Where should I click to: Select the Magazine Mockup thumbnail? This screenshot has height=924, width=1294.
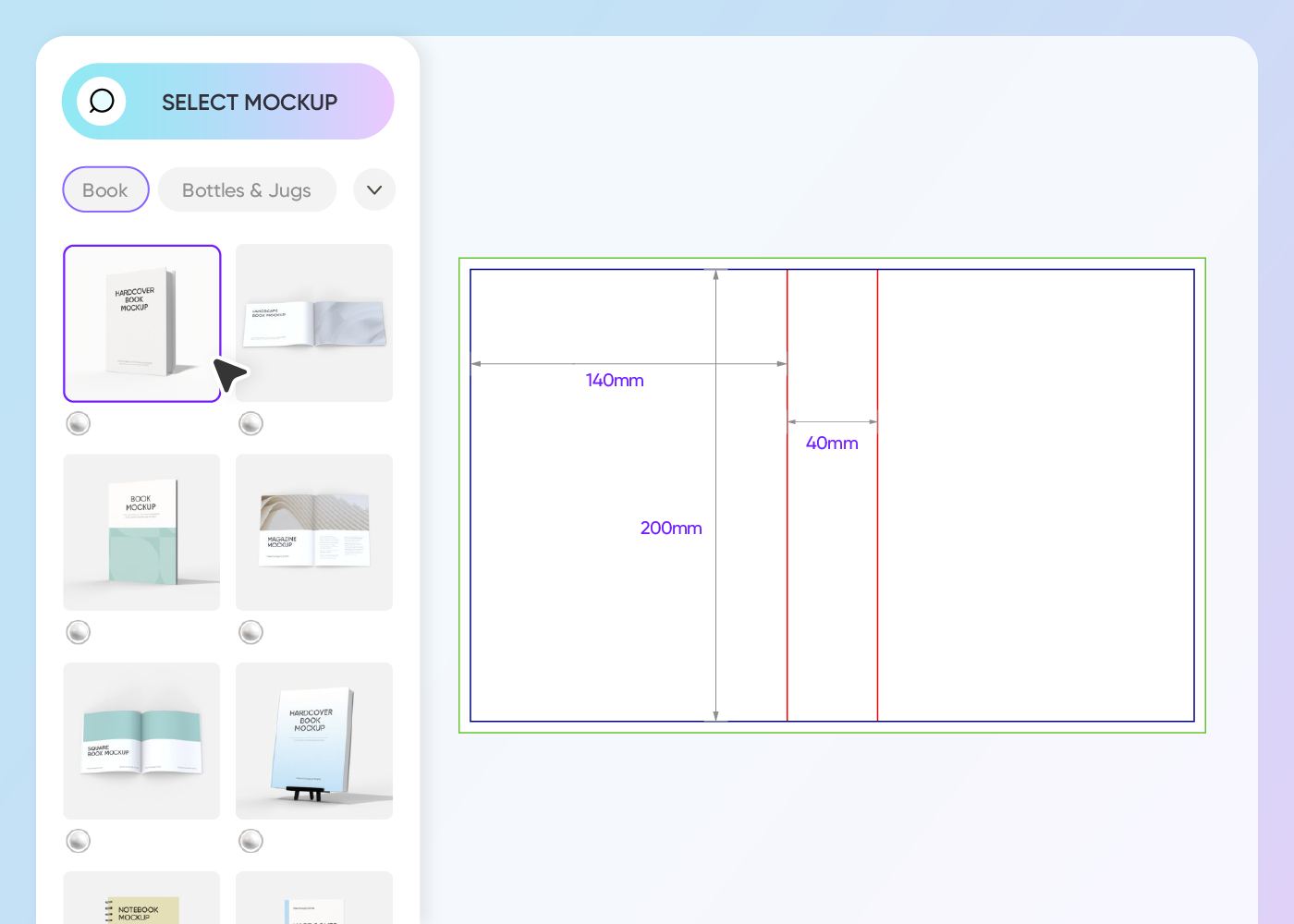314,532
